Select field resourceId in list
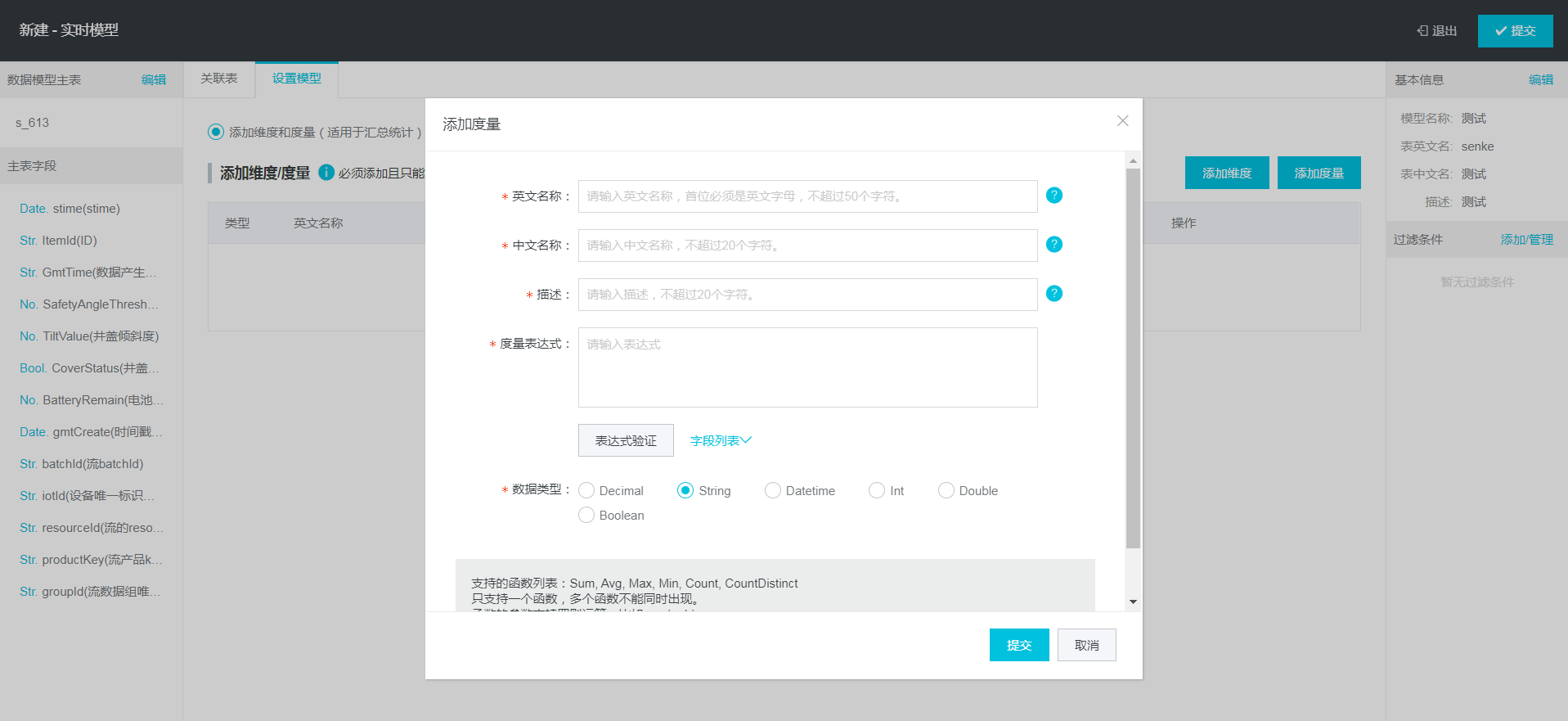The image size is (1568, 721). click(x=91, y=528)
